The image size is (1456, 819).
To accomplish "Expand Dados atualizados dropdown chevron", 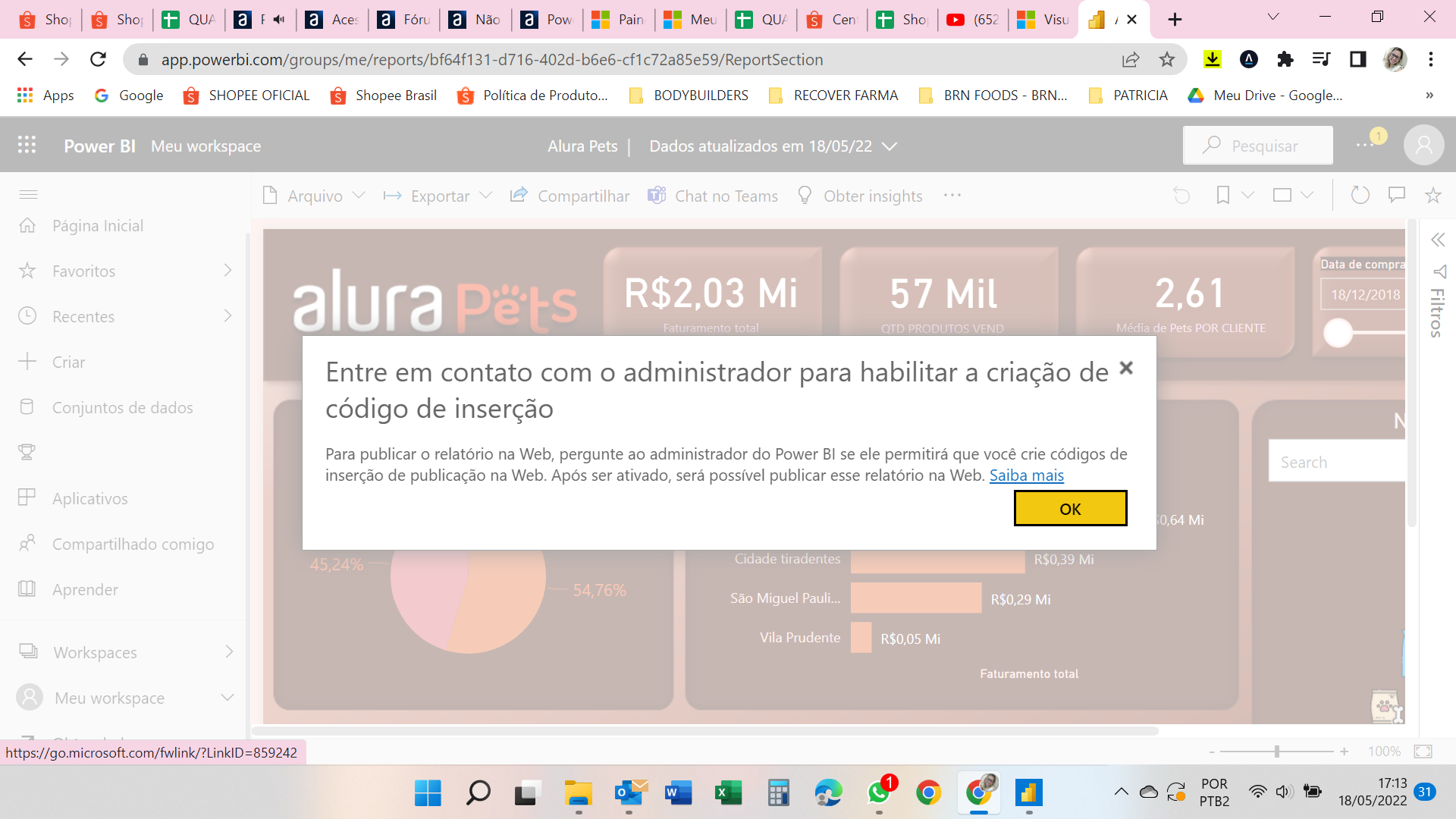I will coord(890,146).
